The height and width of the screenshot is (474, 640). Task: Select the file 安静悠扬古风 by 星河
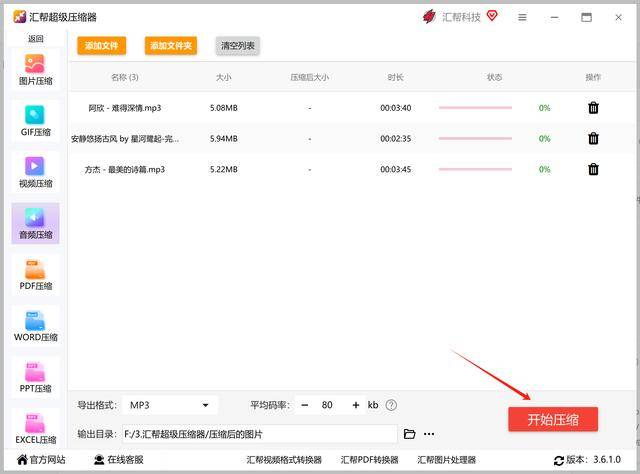125,139
